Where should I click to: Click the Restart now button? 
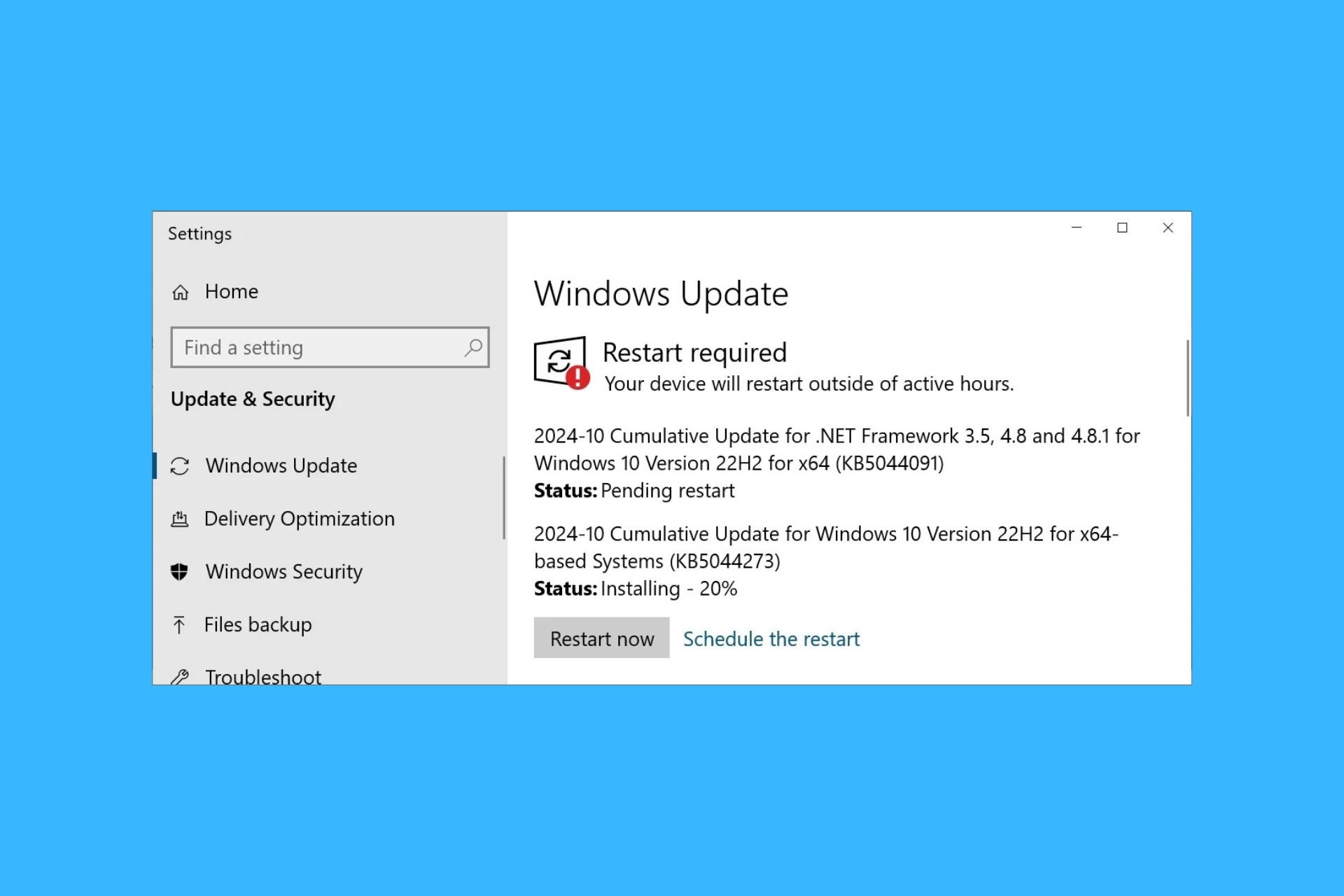coord(601,638)
